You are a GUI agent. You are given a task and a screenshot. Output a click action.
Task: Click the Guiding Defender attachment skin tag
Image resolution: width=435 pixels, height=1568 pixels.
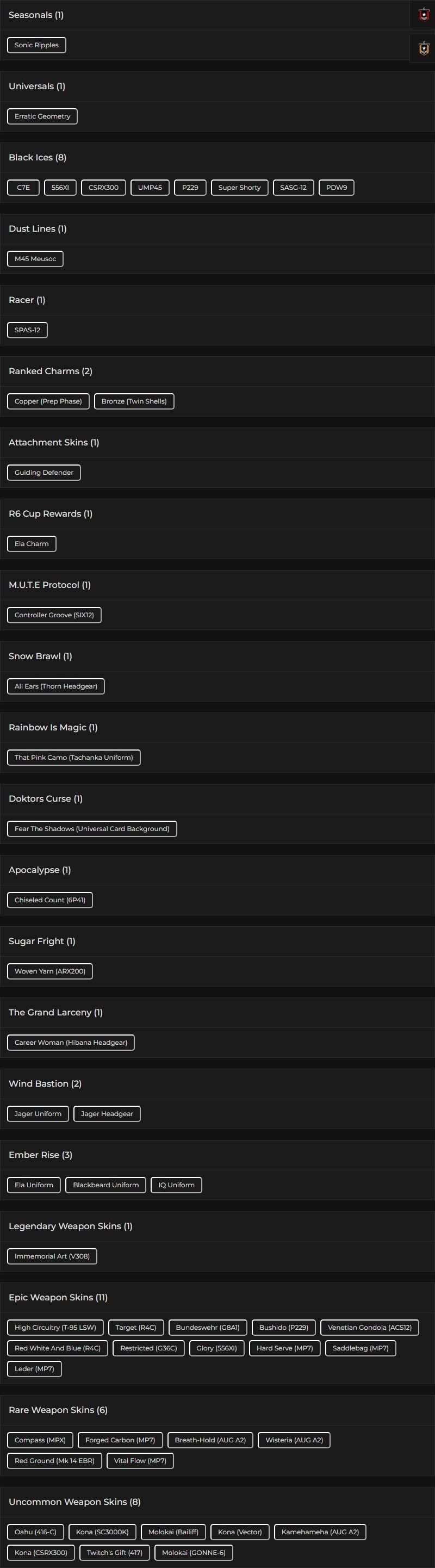point(44,472)
